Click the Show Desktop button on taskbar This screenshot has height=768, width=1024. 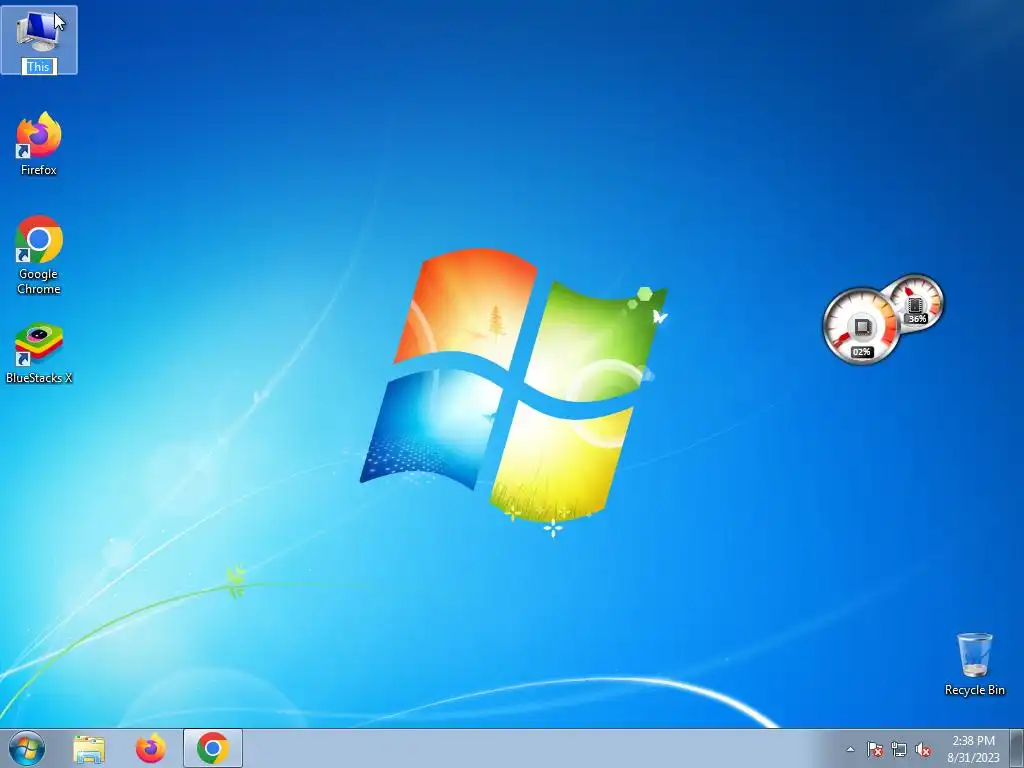click(1017, 748)
